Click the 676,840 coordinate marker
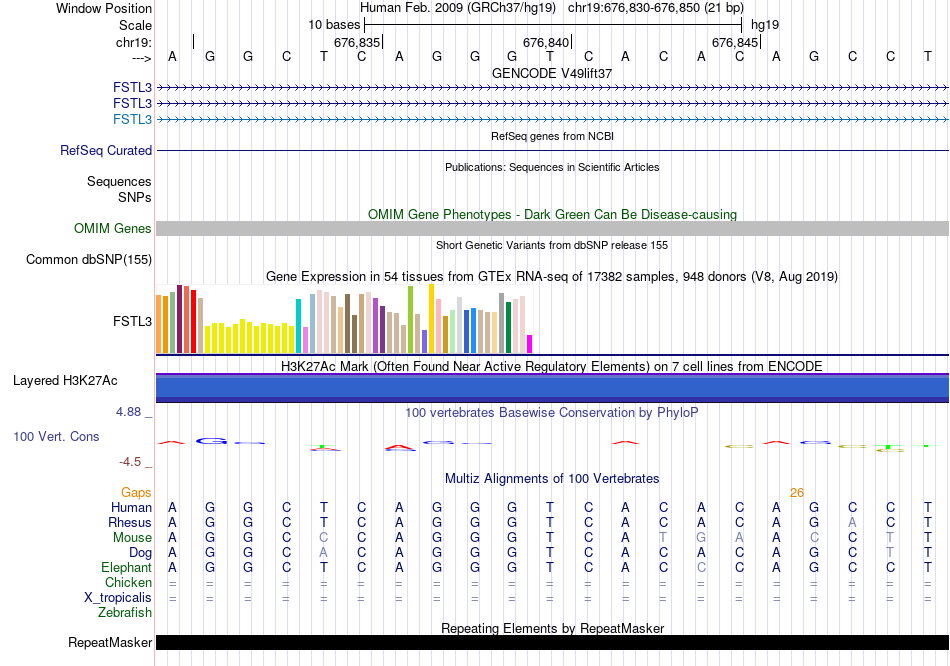 click(546, 42)
